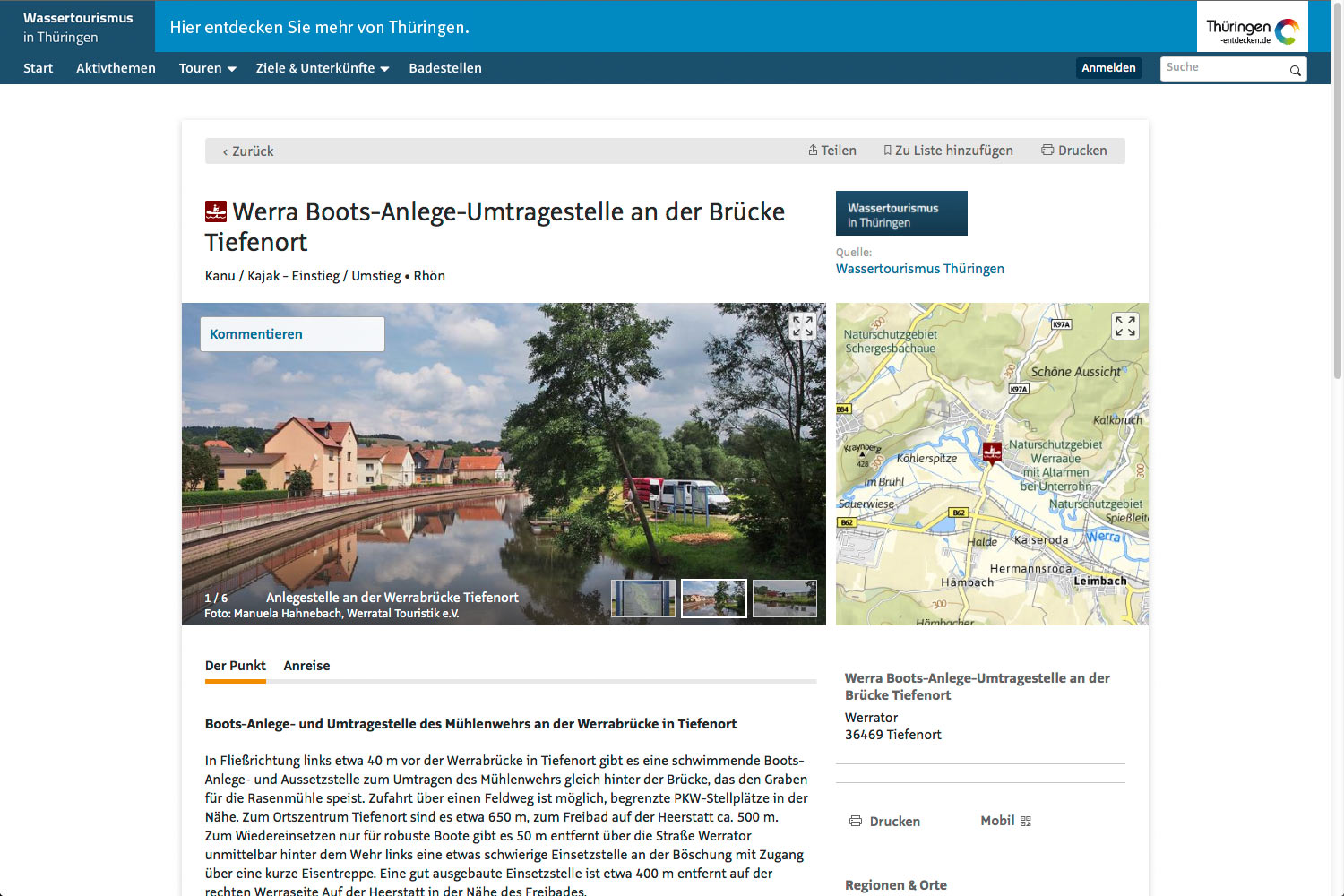Open the Badestellen menu item
The height and width of the screenshot is (896, 1344).
coord(445,68)
